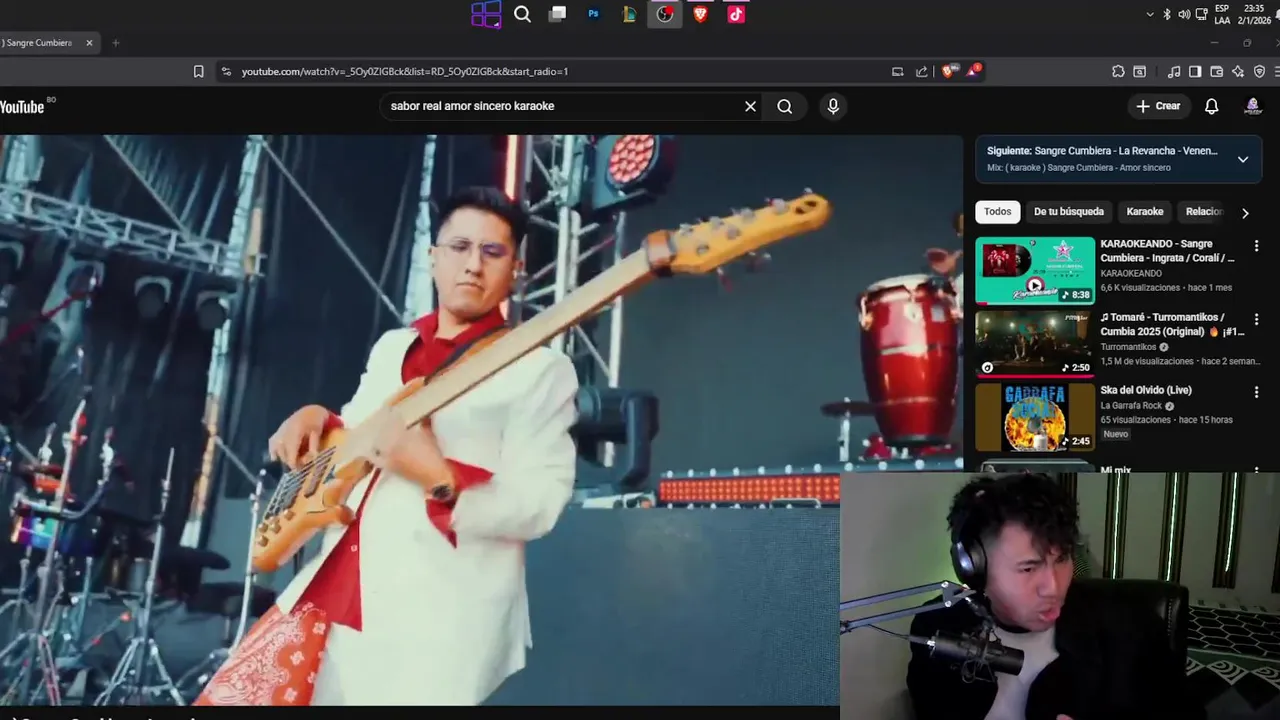Image resolution: width=1280 pixels, height=720 pixels.
Task: Open the Windows Start menu icon
Action: [x=486, y=14]
